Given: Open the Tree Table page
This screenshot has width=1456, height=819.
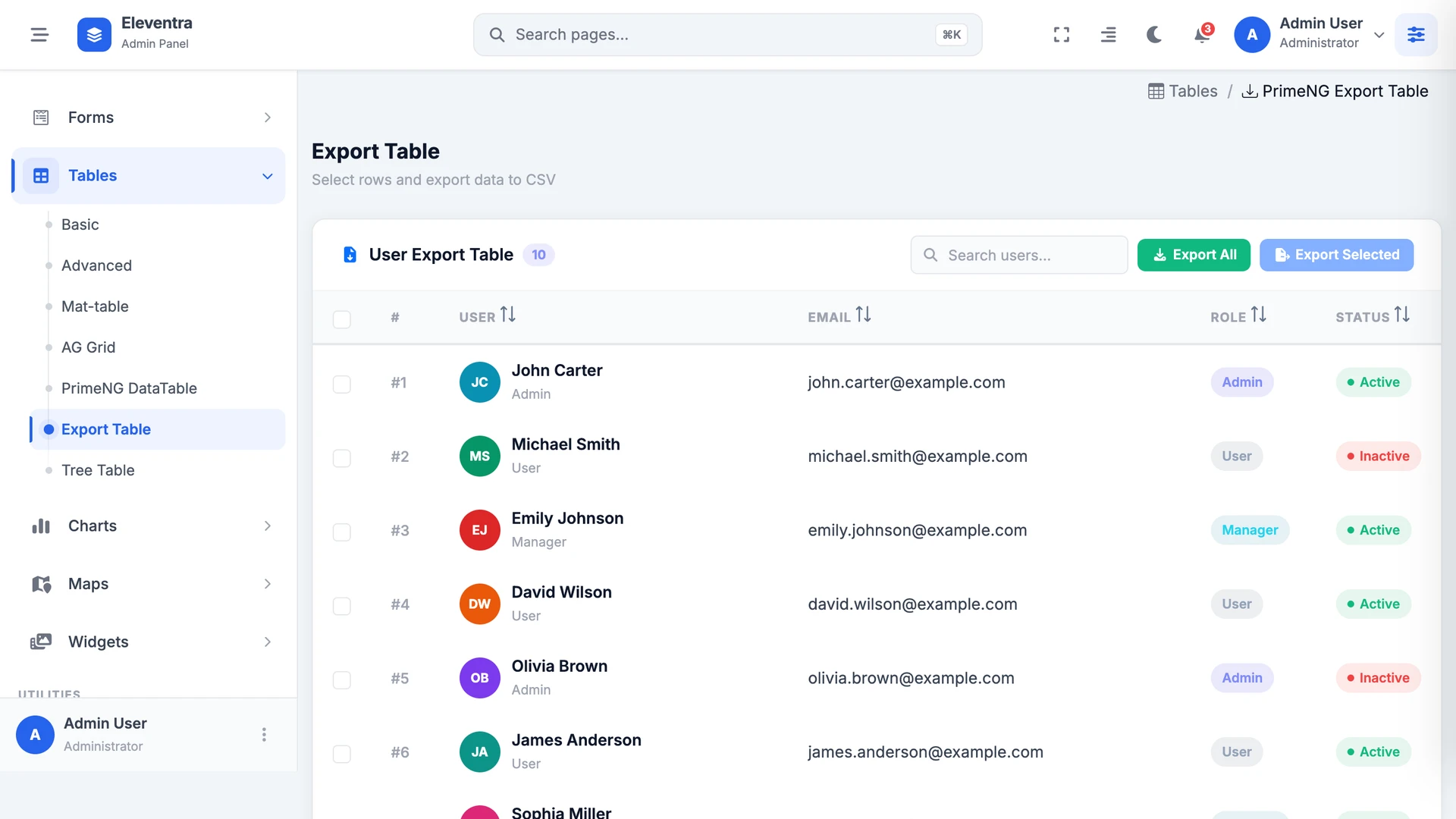Looking at the screenshot, I should pos(98,470).
